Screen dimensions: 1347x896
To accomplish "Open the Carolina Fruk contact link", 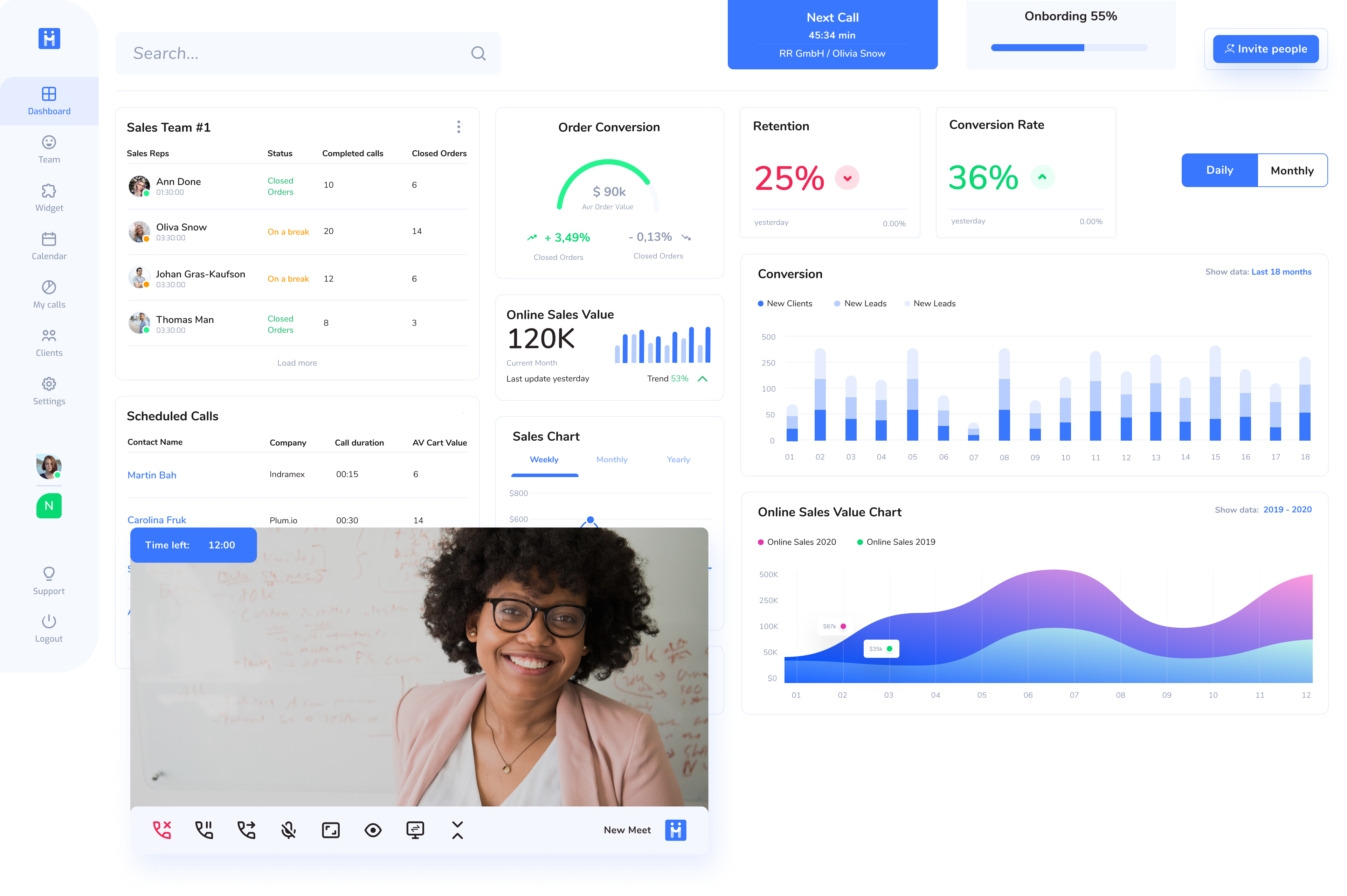I will tap(157, 520).
